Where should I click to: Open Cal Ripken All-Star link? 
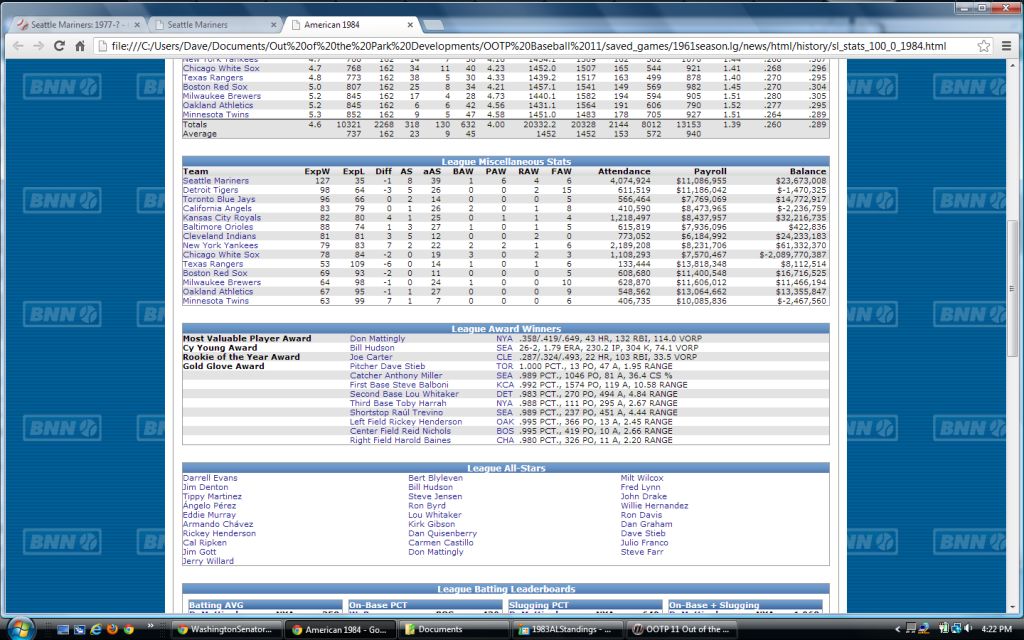click(x=205, y=542)
